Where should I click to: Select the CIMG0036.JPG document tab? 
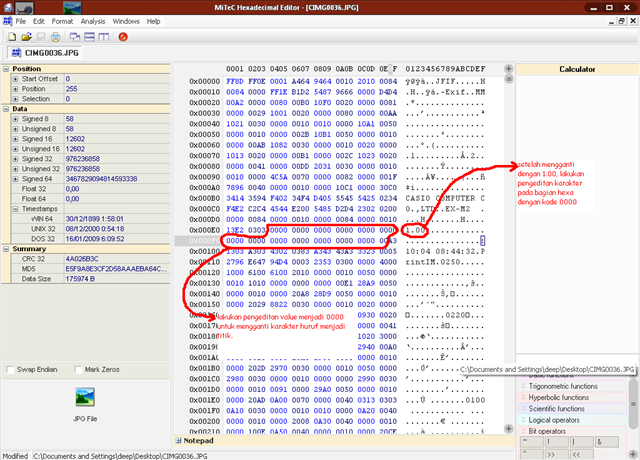pos(45,53)
